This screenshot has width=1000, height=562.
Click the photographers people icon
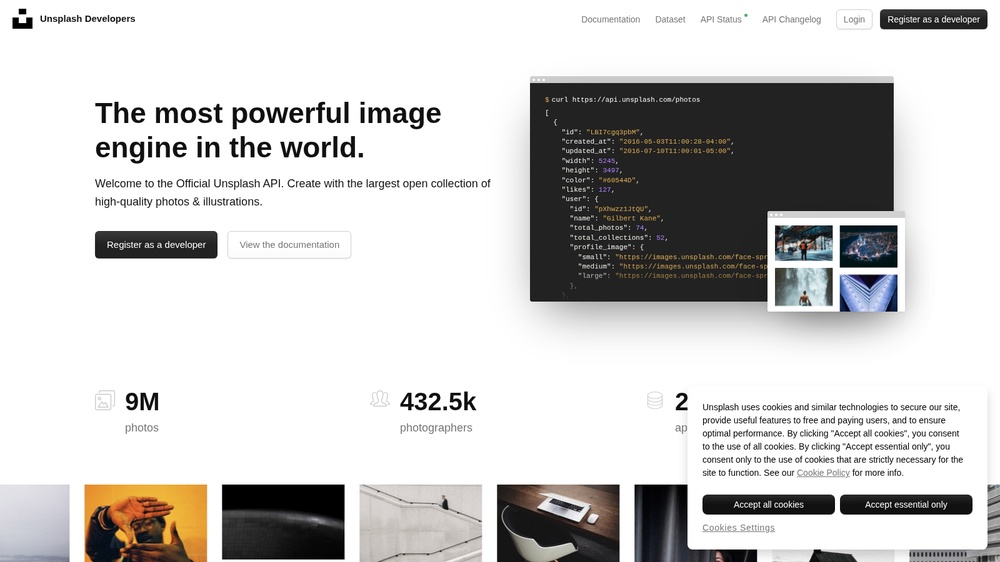pos(379,399)
